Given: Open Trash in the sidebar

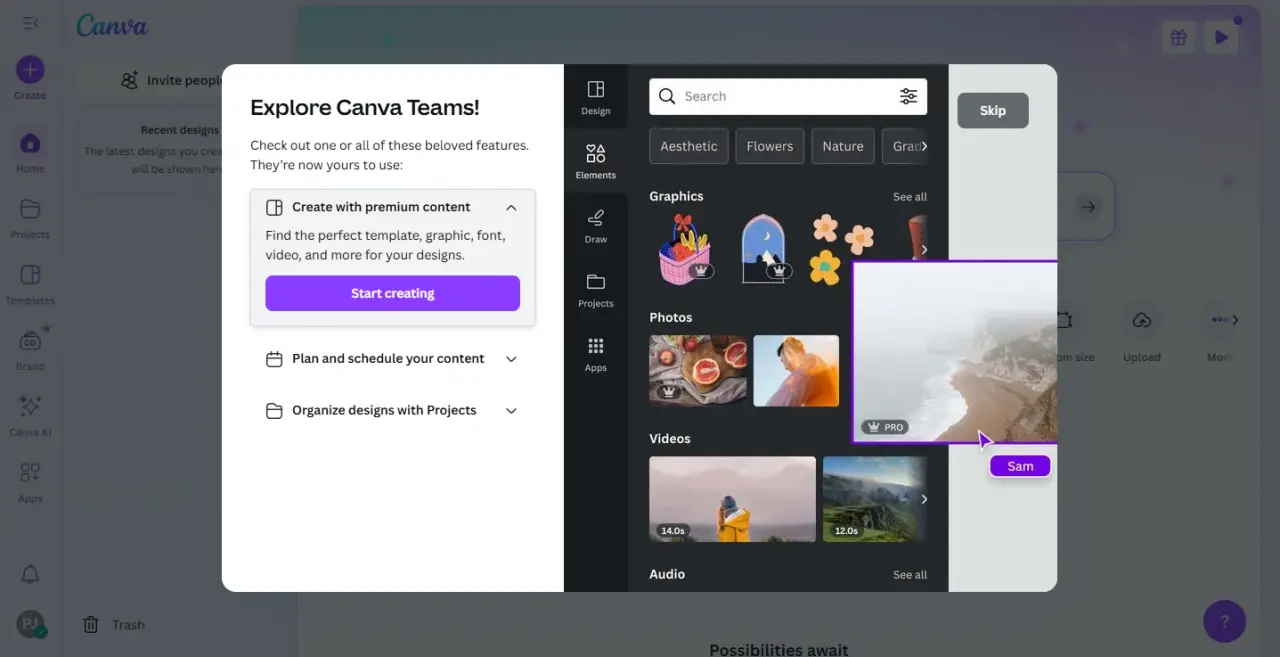Looking at the screenshot, I should click(x=114, y=625).
